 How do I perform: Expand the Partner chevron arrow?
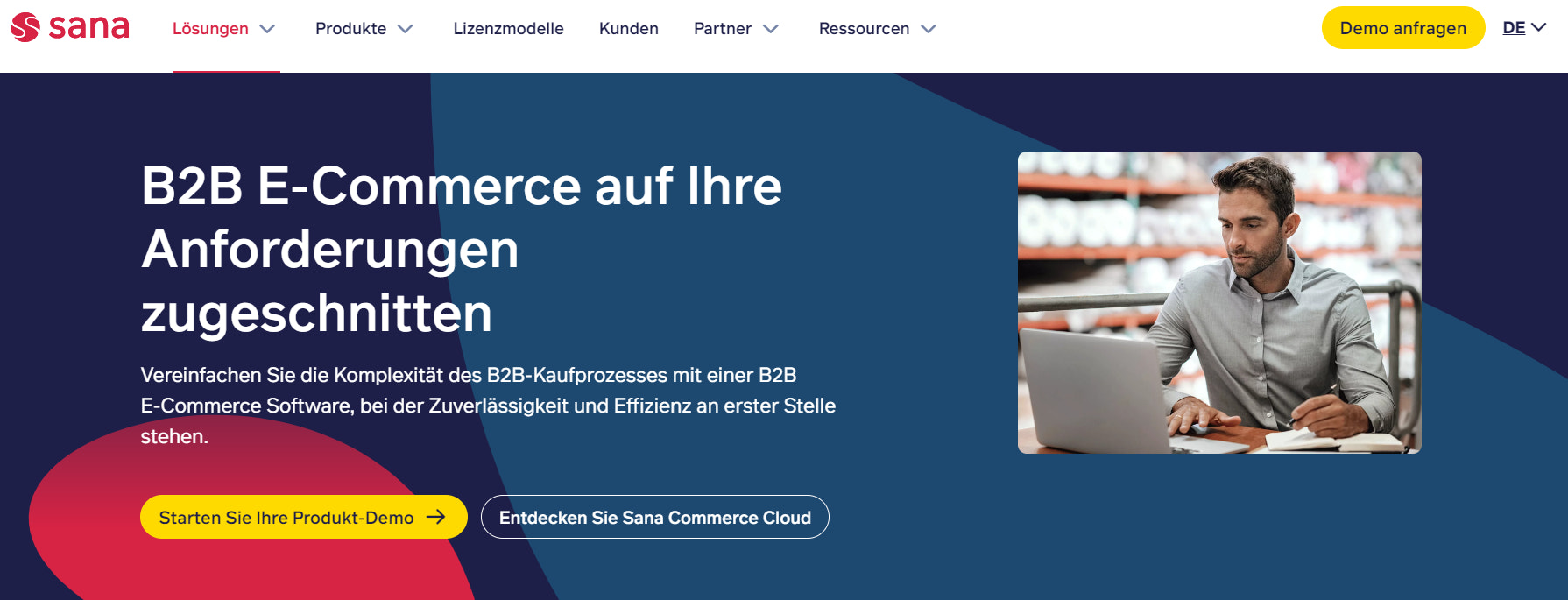click(x=771, y=29)
